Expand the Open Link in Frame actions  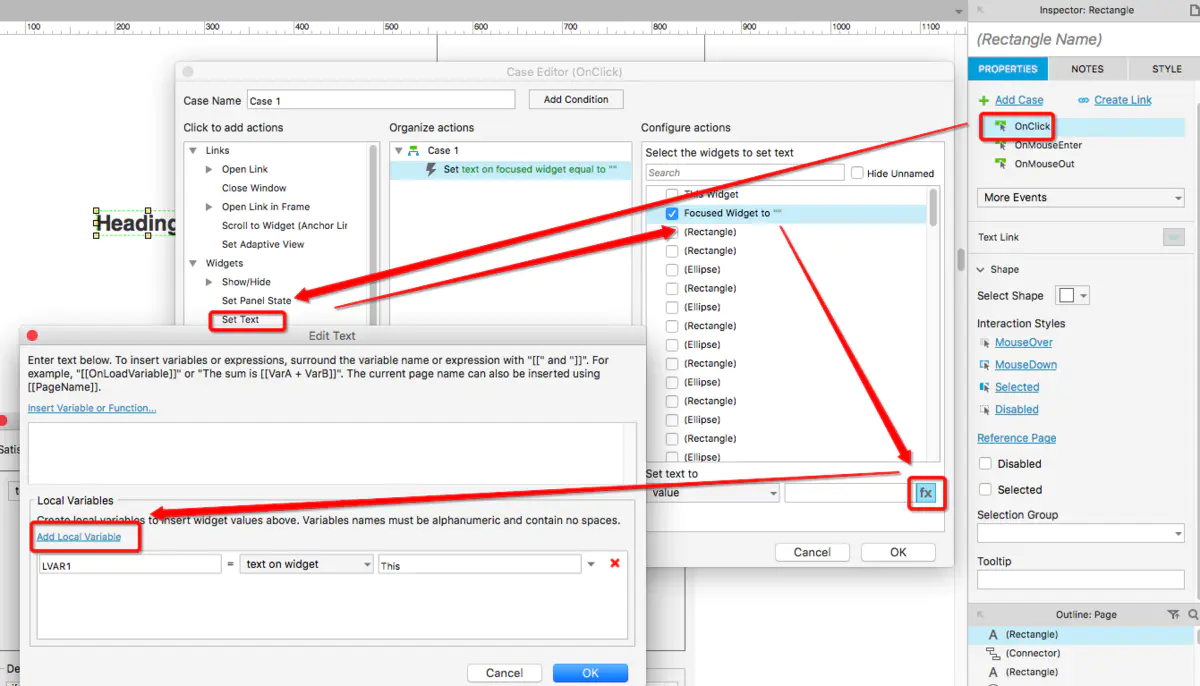209,207
